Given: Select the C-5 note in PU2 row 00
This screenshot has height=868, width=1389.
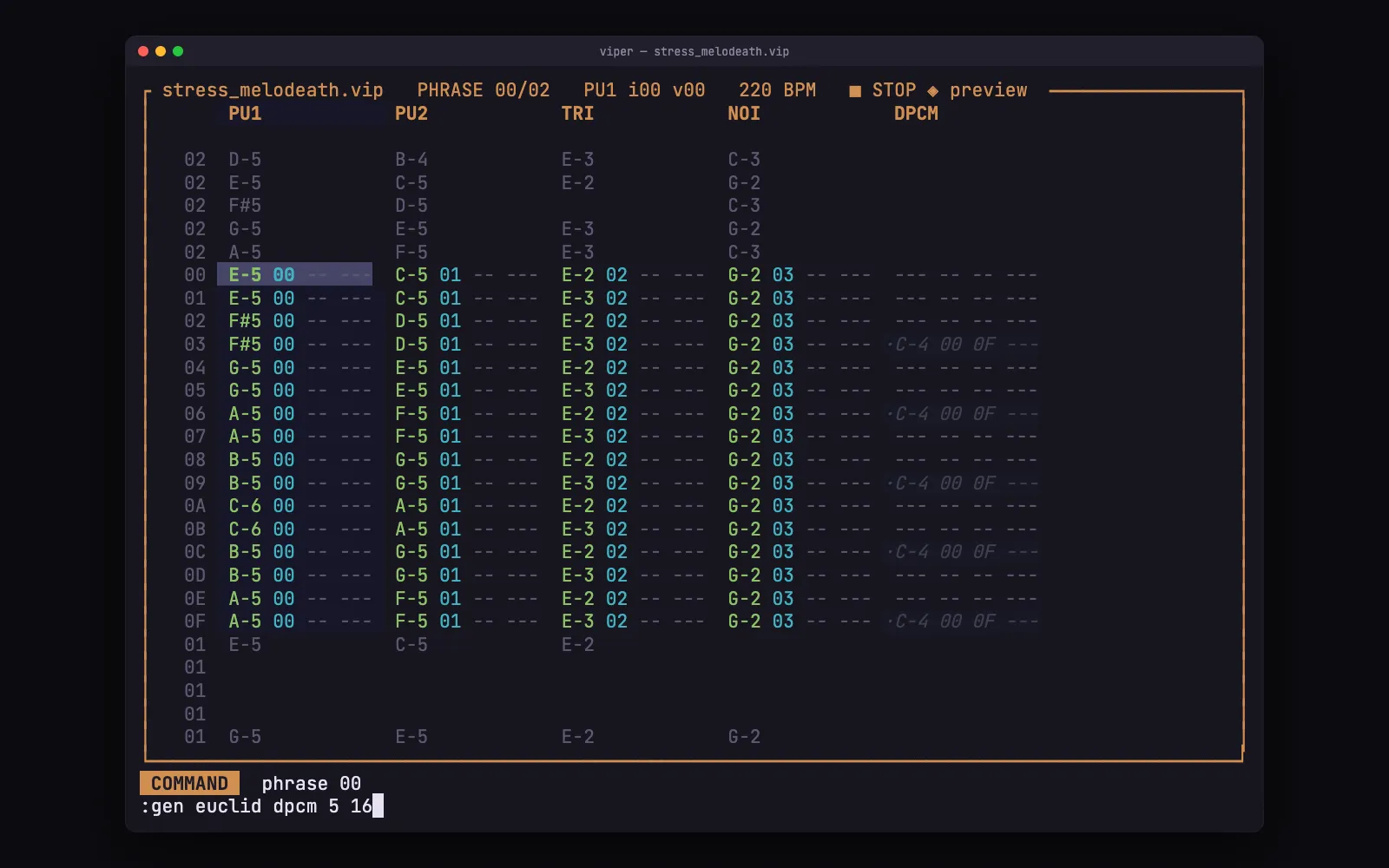Looking at the screenshot, I should click(x=411, y=275).
